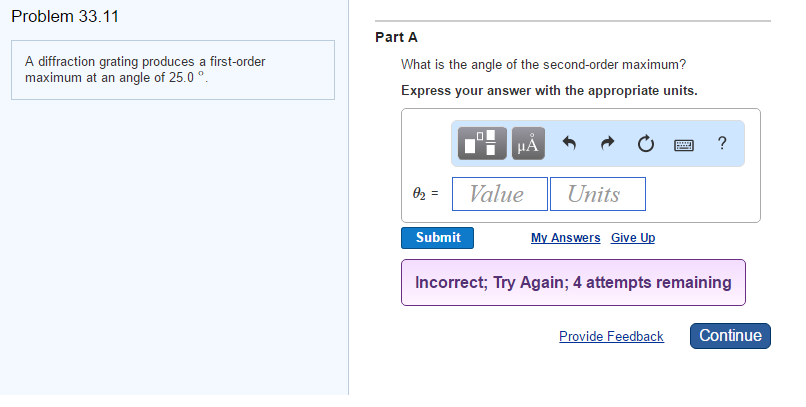This screenshot has height=407, width=806.
Task: Open the μÅ symbols and units palette
Action: click(529, 144)
